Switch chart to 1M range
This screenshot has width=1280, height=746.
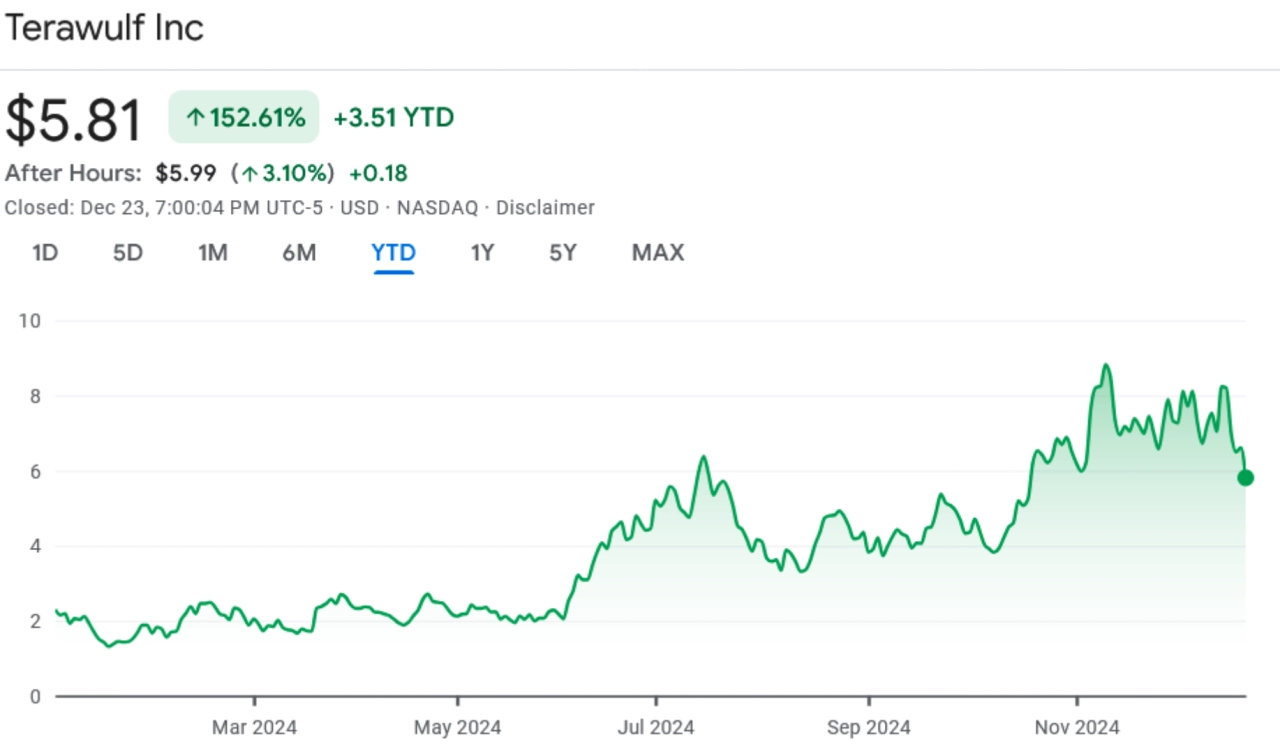(212, 253)
